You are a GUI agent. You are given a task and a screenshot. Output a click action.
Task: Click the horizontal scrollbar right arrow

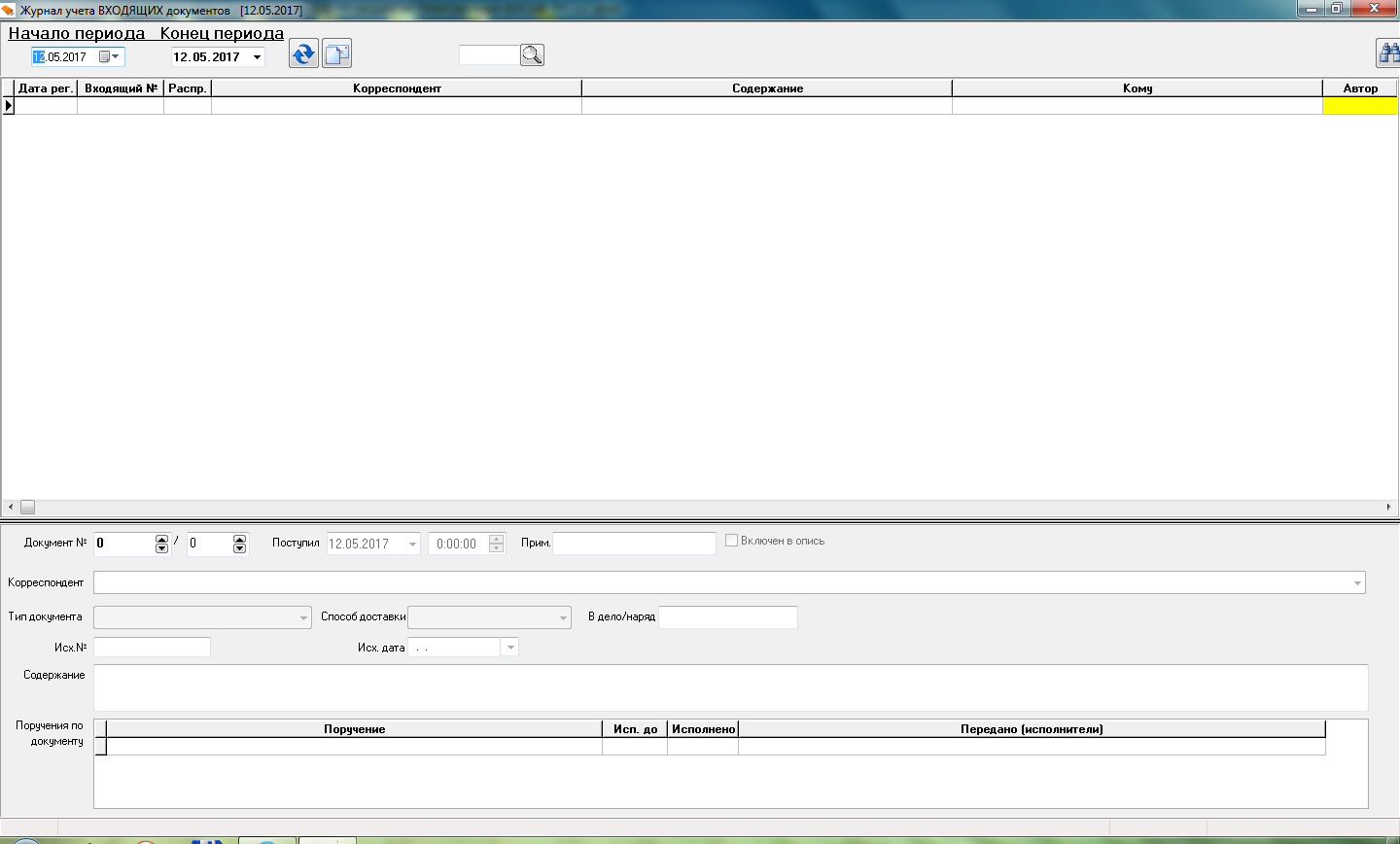[1388, 508]
